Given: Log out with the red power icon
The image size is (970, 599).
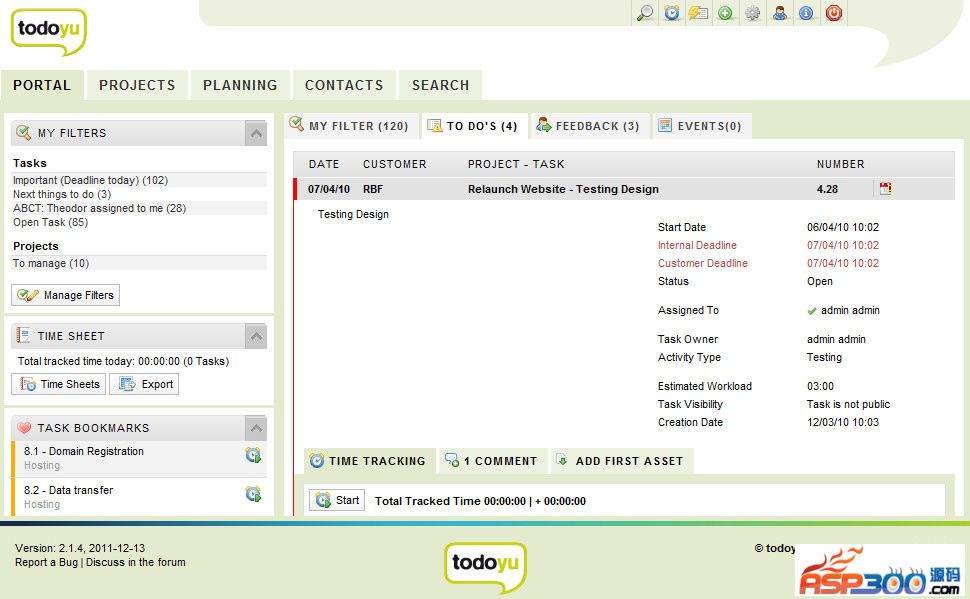Looking at the screenshot, I should coord(834,13).
